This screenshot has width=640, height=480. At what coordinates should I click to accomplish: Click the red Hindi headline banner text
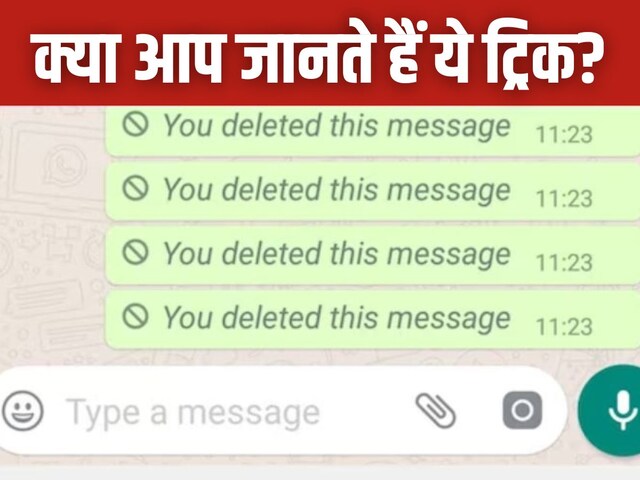[313, 57]
